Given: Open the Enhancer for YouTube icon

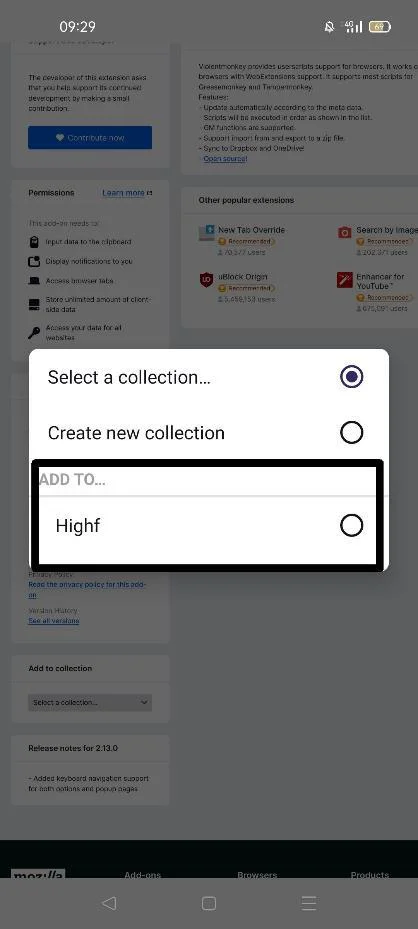Looking at the screenshot, I should click(345, 280).
